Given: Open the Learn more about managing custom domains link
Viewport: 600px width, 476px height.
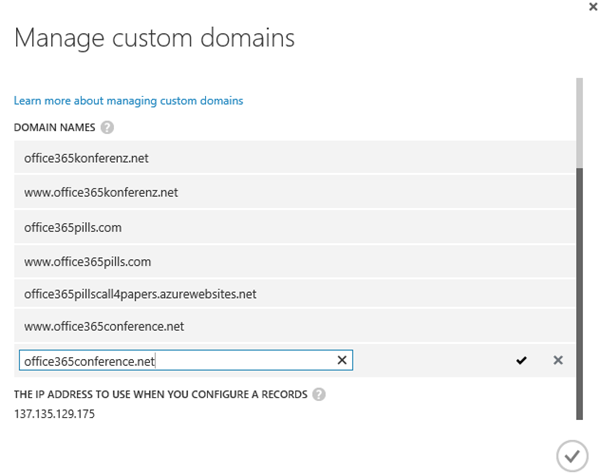Looking at the screenshot, I should [x=128, y=100].
